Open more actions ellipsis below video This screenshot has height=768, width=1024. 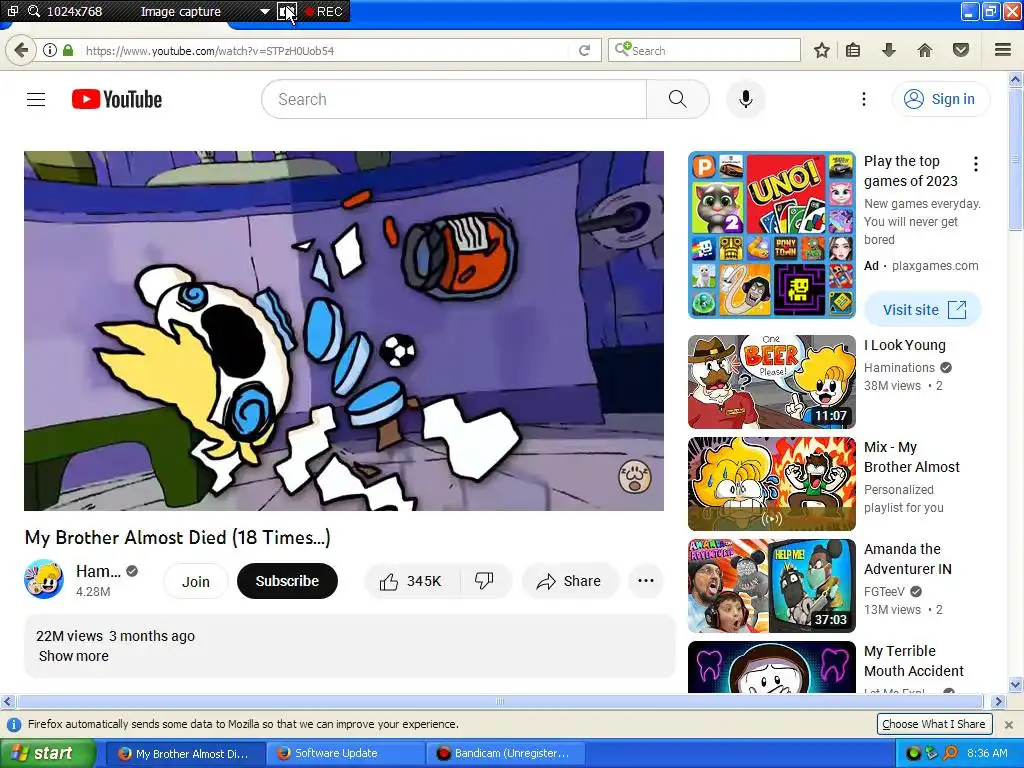tap(646, 581)
